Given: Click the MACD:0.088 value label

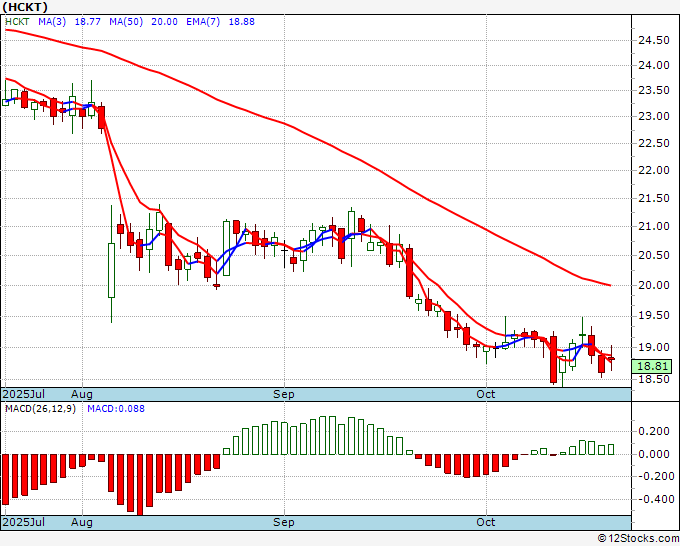Looking at the screenshot, I should pos(116,409).
